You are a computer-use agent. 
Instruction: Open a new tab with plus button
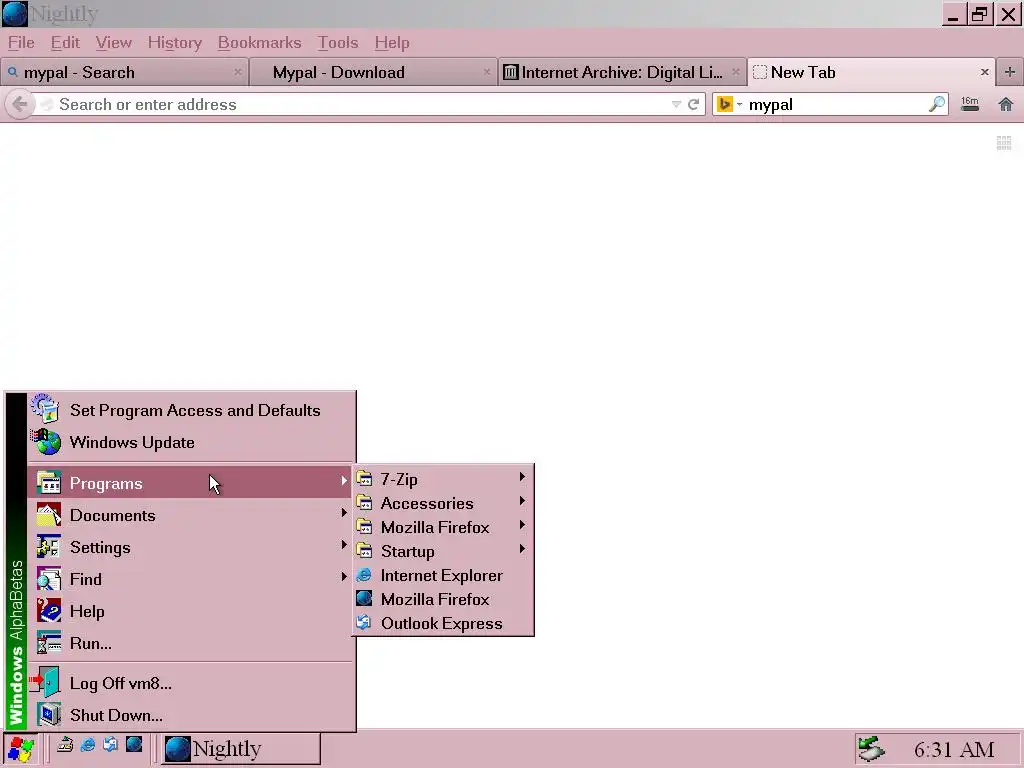pyautogui.click(x=1010, y=72)
